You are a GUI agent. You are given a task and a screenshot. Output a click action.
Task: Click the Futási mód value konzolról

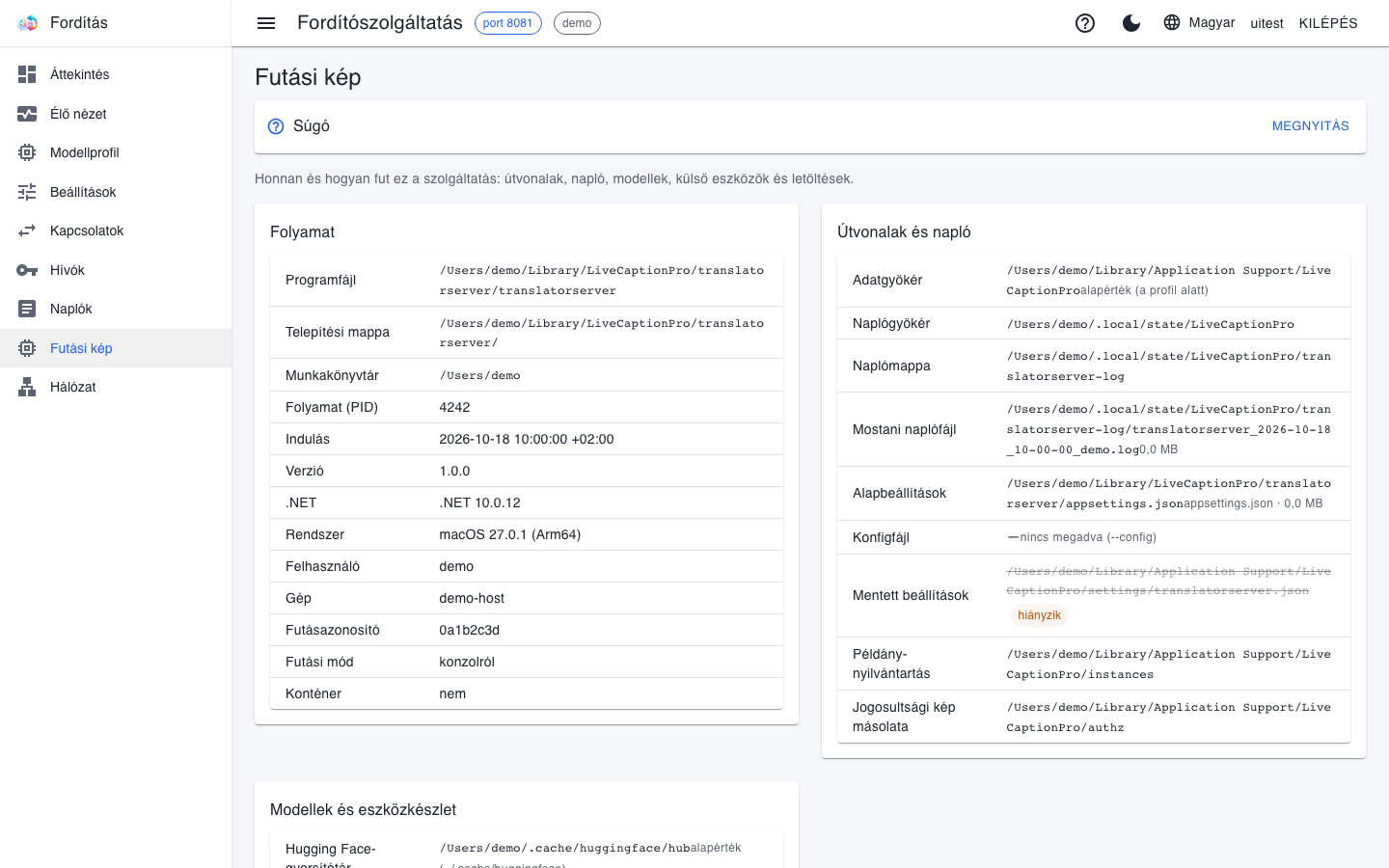[467, 662]
